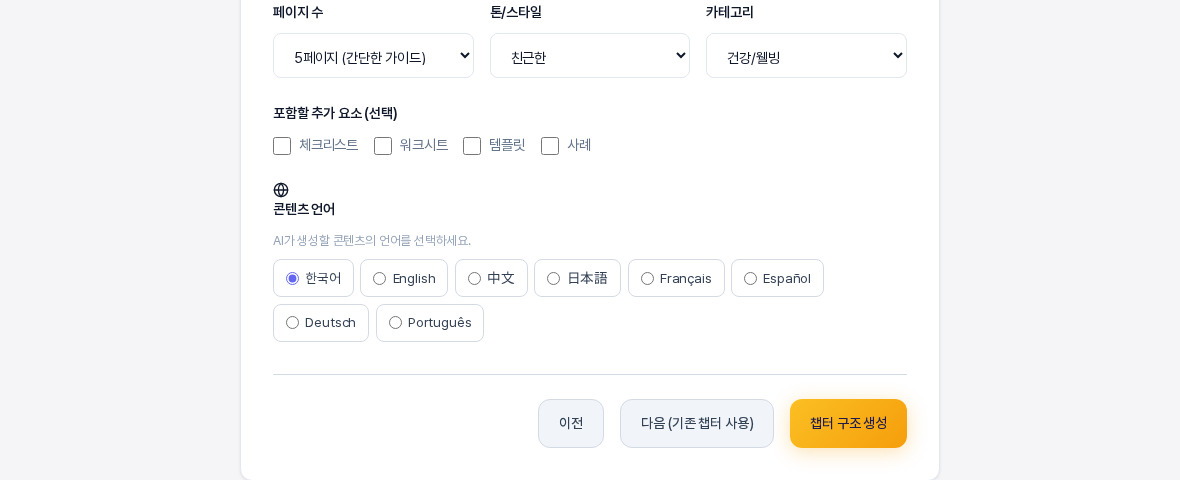Click the 이전 button
This screenshot has width=1180, height=480.
tap(570, 424)
